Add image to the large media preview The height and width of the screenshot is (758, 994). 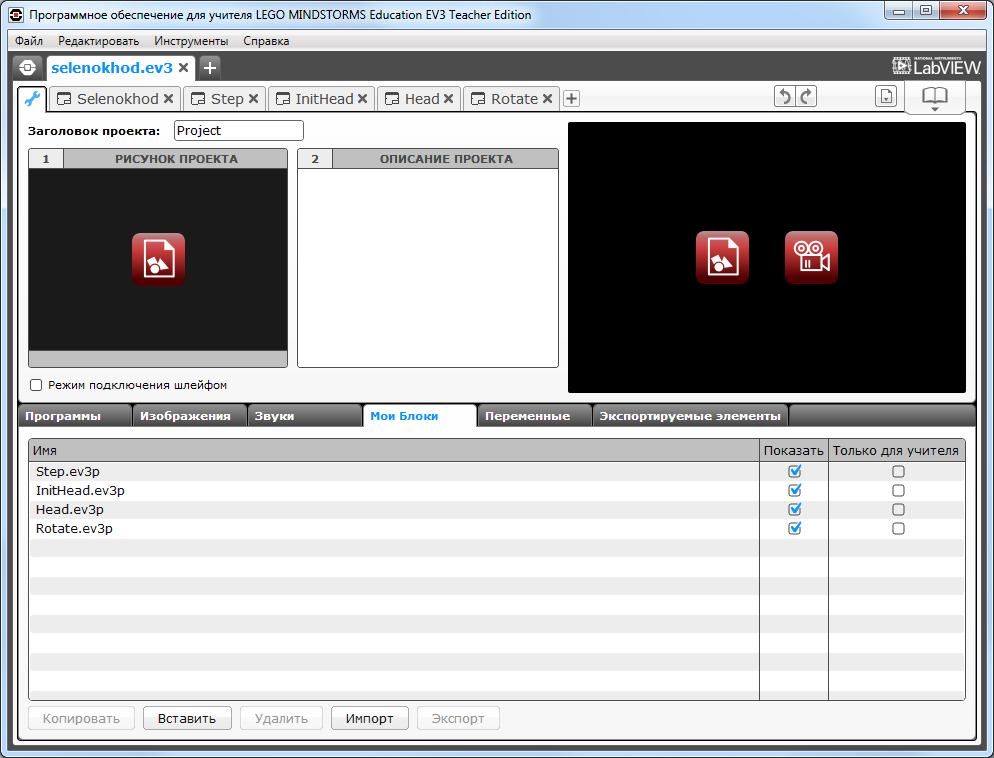point(723,257)
